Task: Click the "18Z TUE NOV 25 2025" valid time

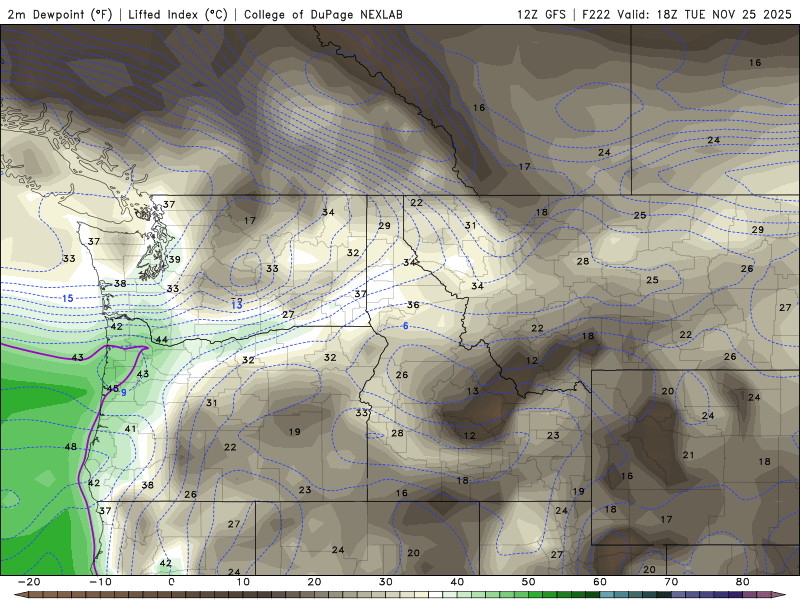Action: 724,14
